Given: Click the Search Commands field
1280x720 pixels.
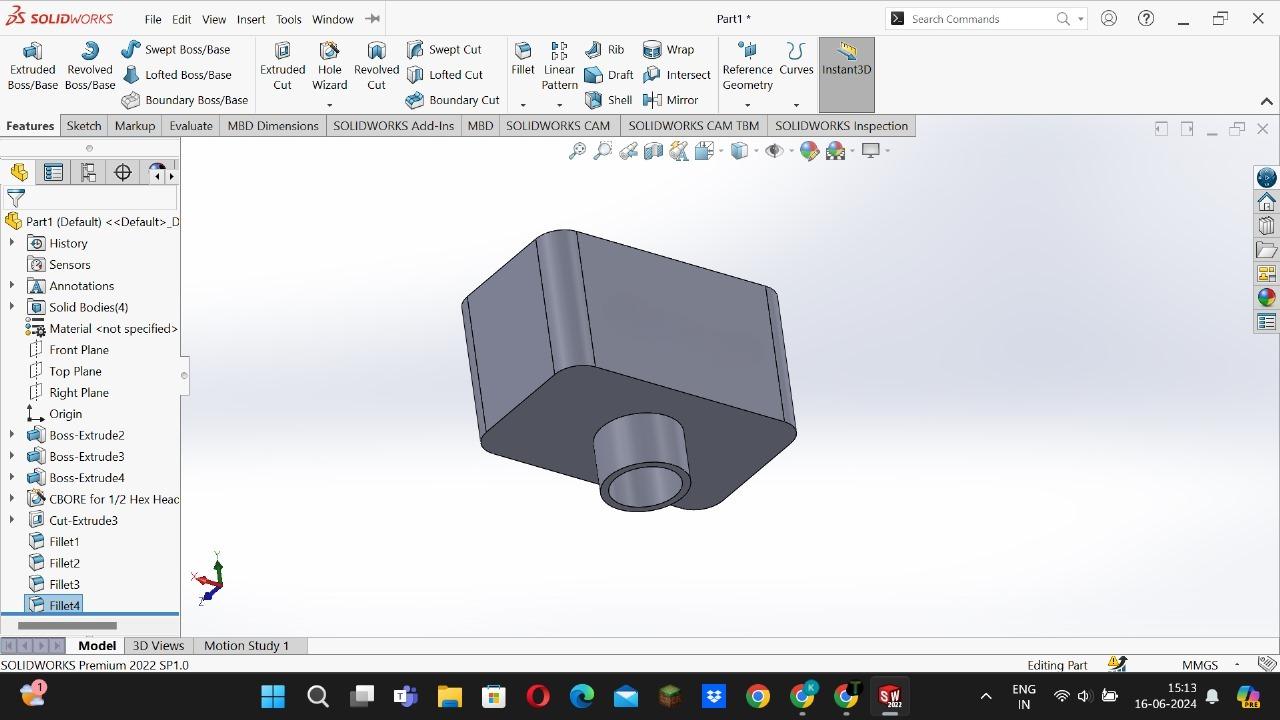Looking at the screenshot, I should (x=985, y=19).
